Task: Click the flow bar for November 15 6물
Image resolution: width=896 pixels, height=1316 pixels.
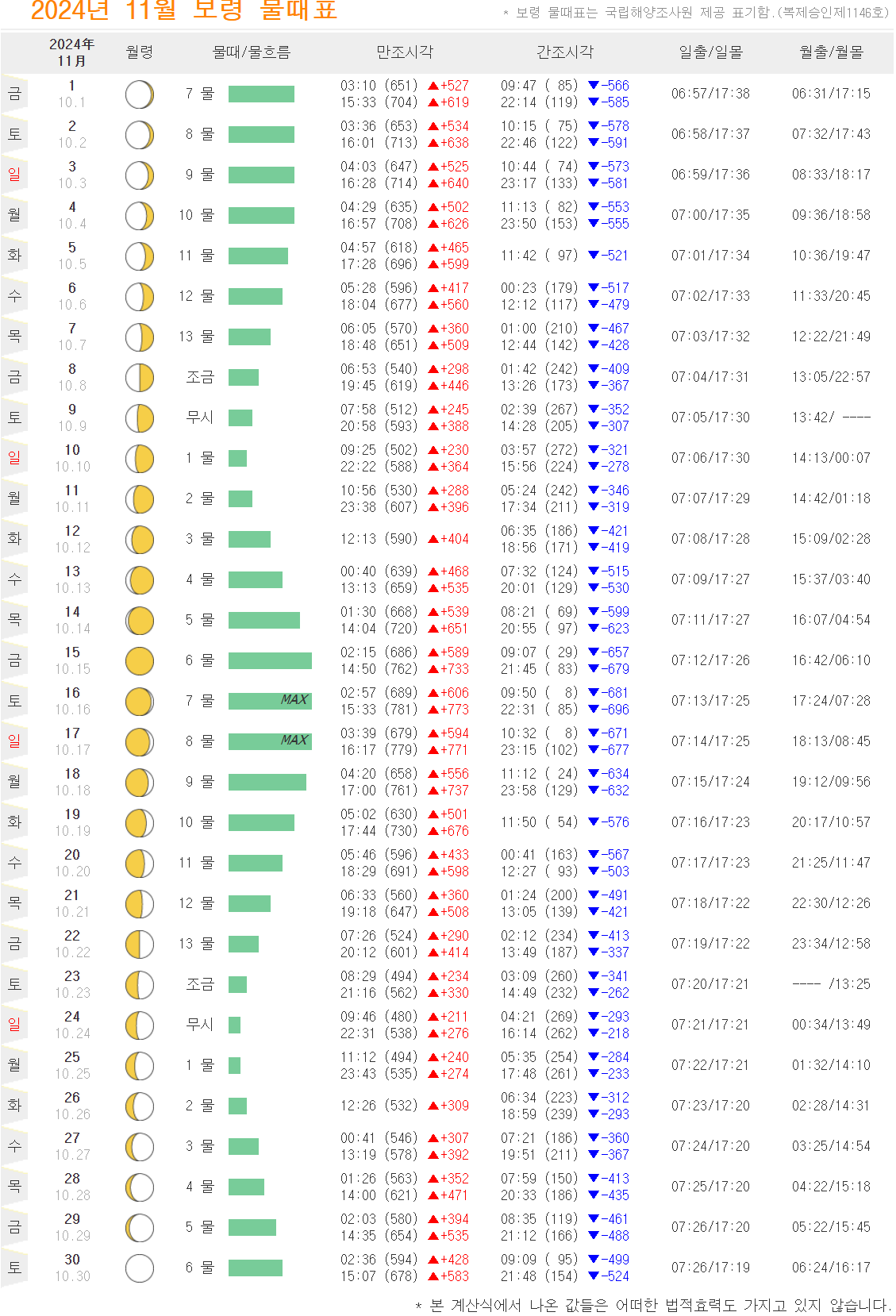Action: pyautogui.click(x=270, y=660)
